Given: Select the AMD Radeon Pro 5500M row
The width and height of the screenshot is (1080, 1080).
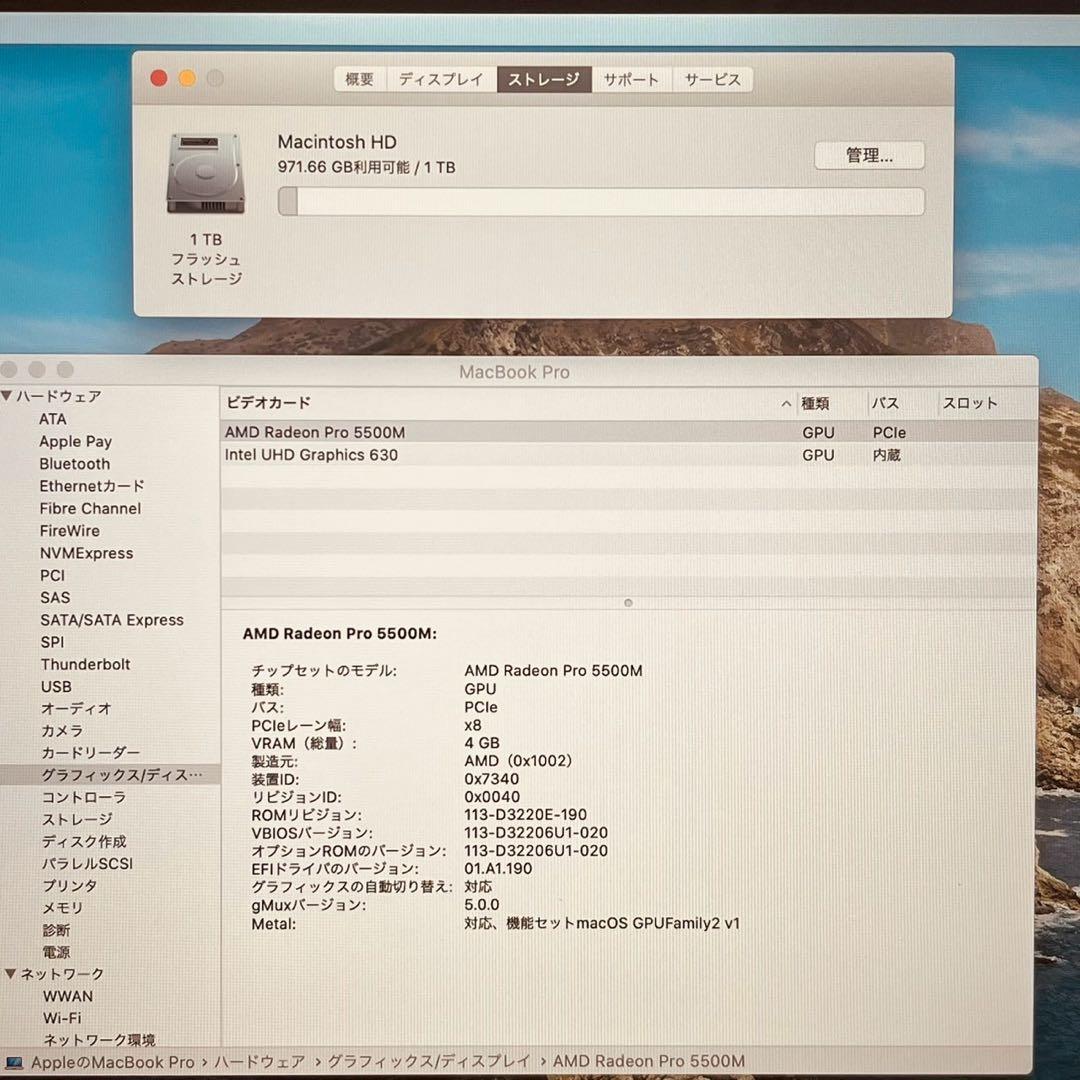Looking at the screenshot, I should click(x=315, y=433).
